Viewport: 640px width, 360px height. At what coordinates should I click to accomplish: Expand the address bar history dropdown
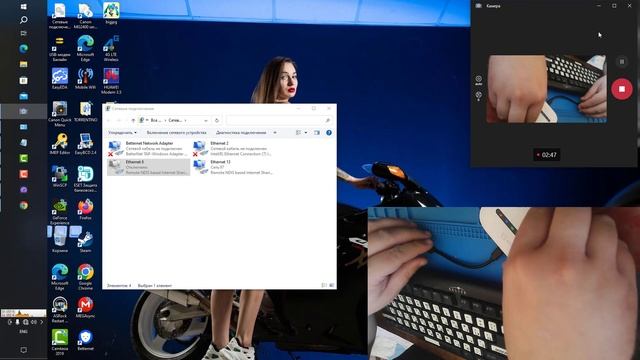click(x=206, y=120)
